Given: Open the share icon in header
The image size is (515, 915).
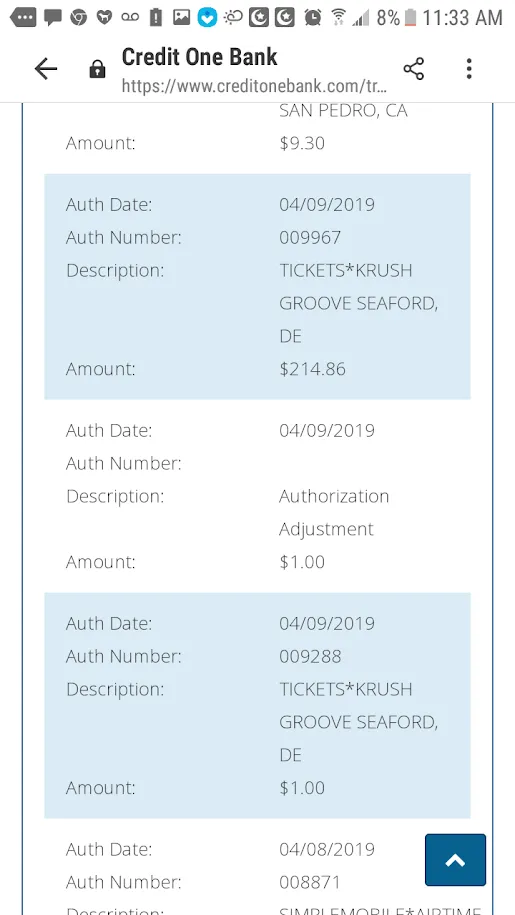Looking at the screenshot, I should click(414, 69).
